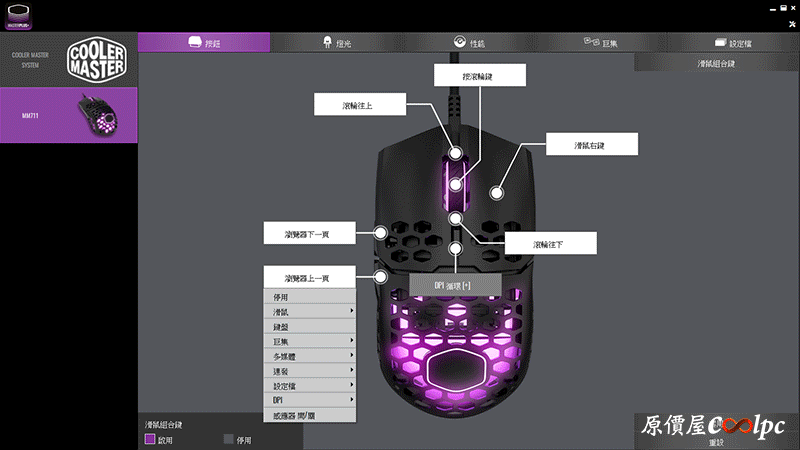This screenshot has height=450, width=800.
Task: Enable mouse combo keys with 啟用 option
Action: [151, 438]
